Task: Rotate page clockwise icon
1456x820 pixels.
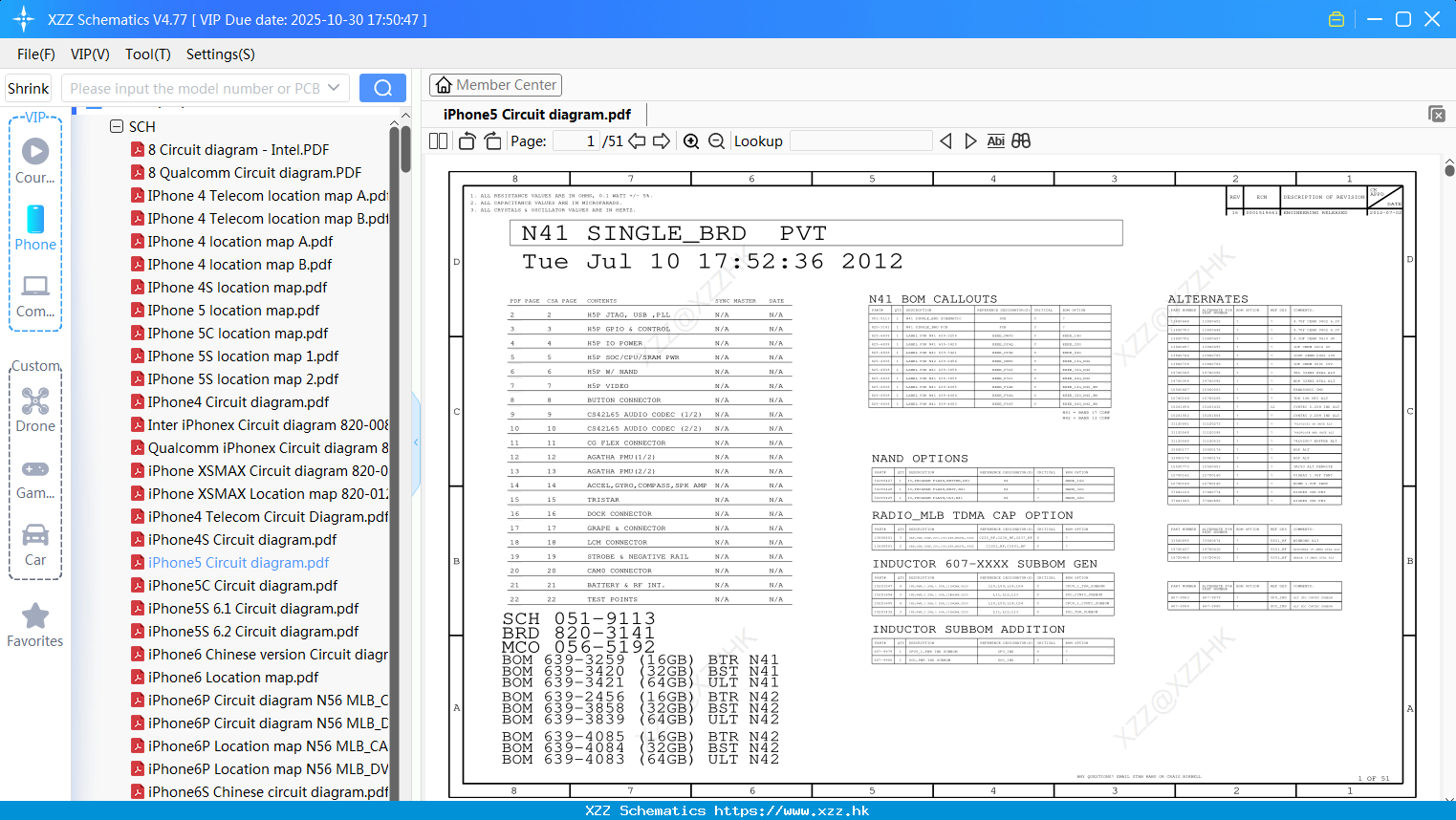Action: [x=492, y=141]
